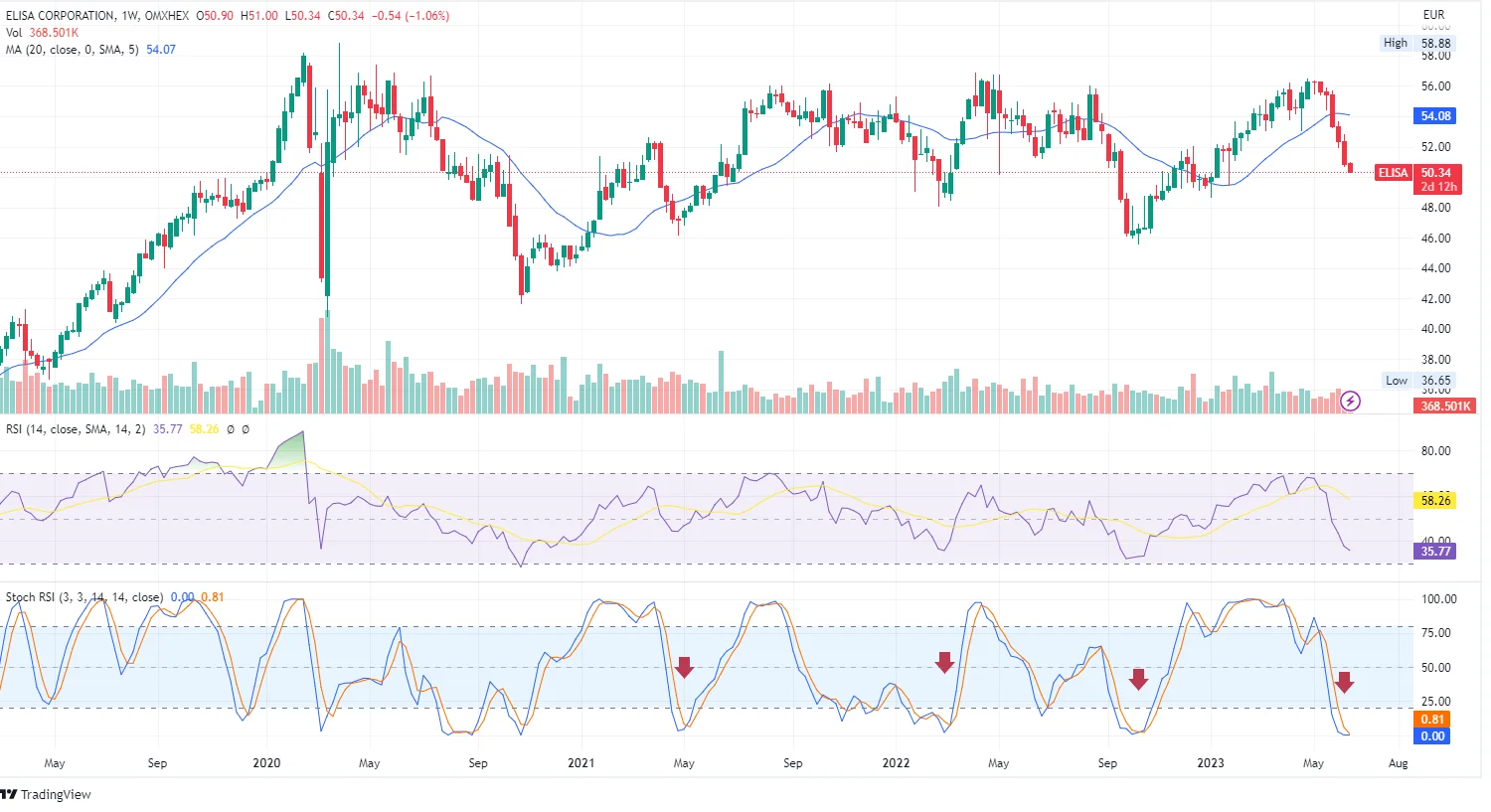Click the orange 0.81 Stoch RSI tag
The width and height of the screenshot is (1491, 812).
(x=1432, y=720)
